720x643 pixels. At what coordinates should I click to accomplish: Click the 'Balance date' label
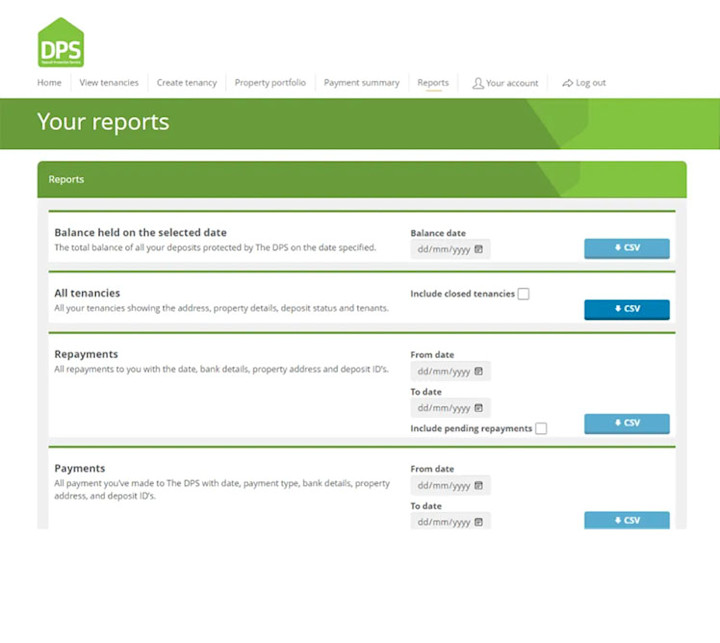tap(438, 233)
